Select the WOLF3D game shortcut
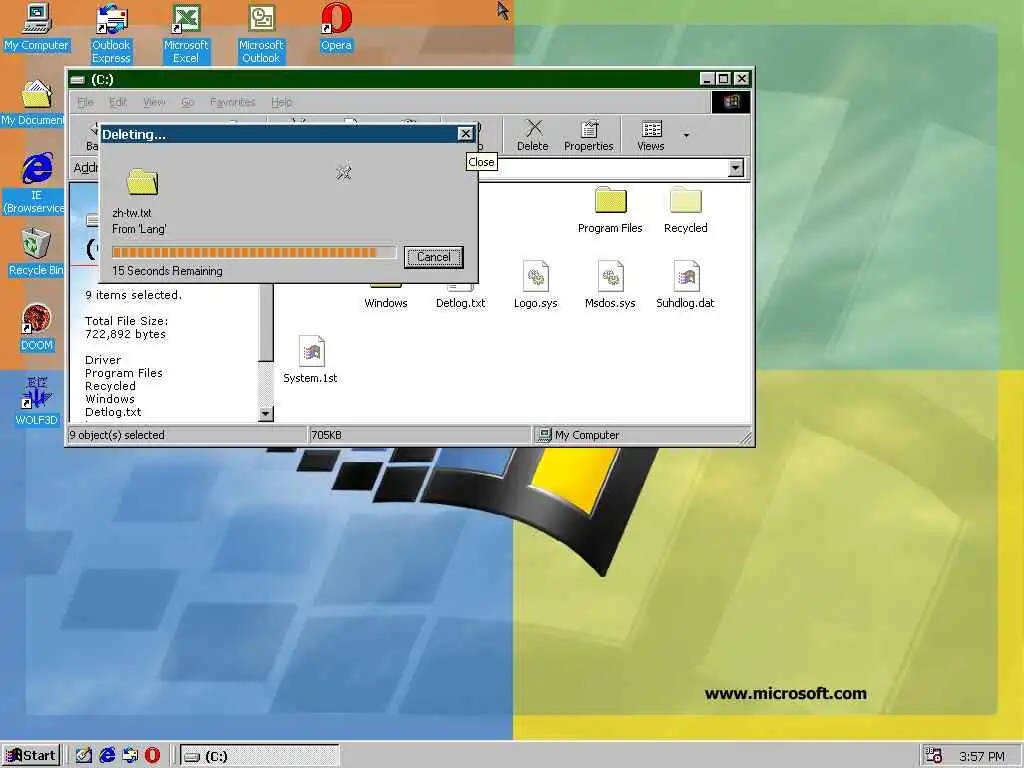1024x768 pixels. pos(37,402)
